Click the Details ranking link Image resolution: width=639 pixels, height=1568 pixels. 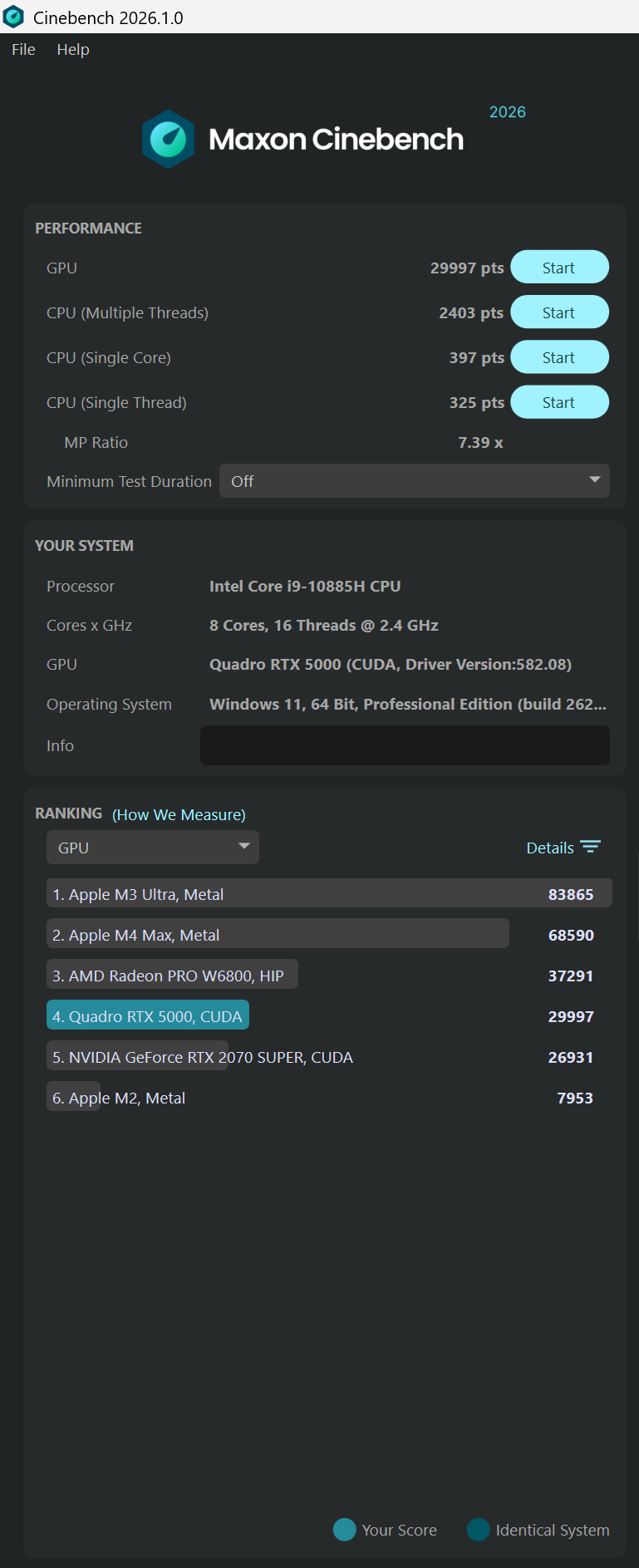pos(550,848)
